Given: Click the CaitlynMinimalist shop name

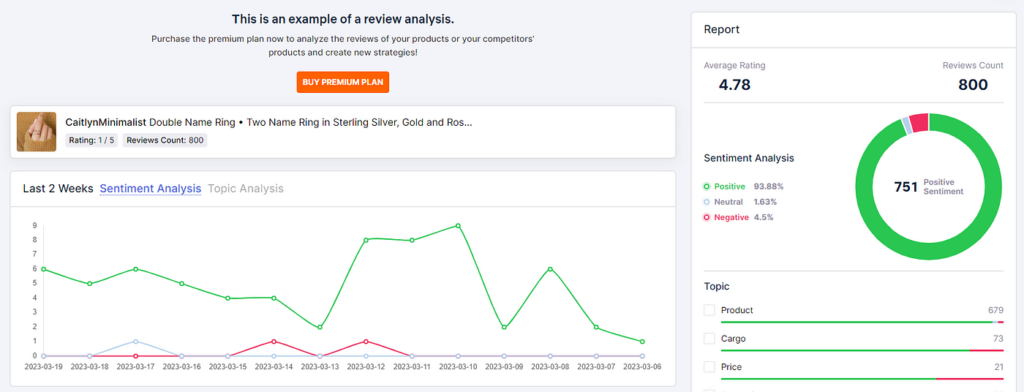Looking at the screenshot, I should coord(106,122).
